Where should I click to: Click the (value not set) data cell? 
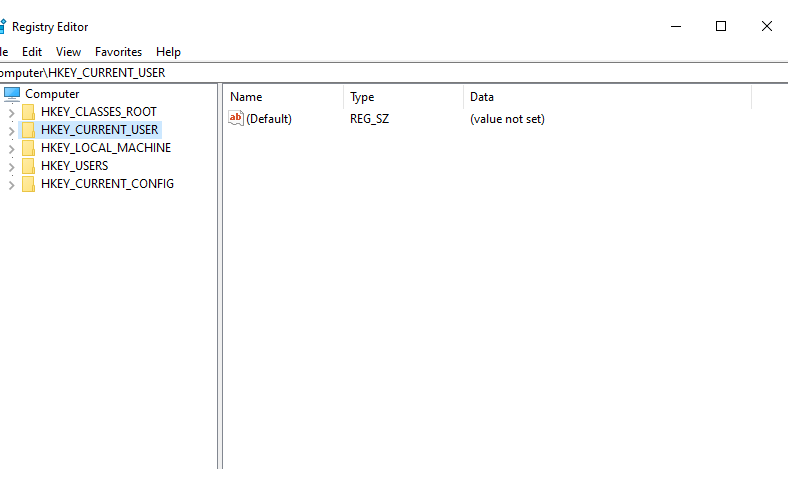[x=507, y=119]
